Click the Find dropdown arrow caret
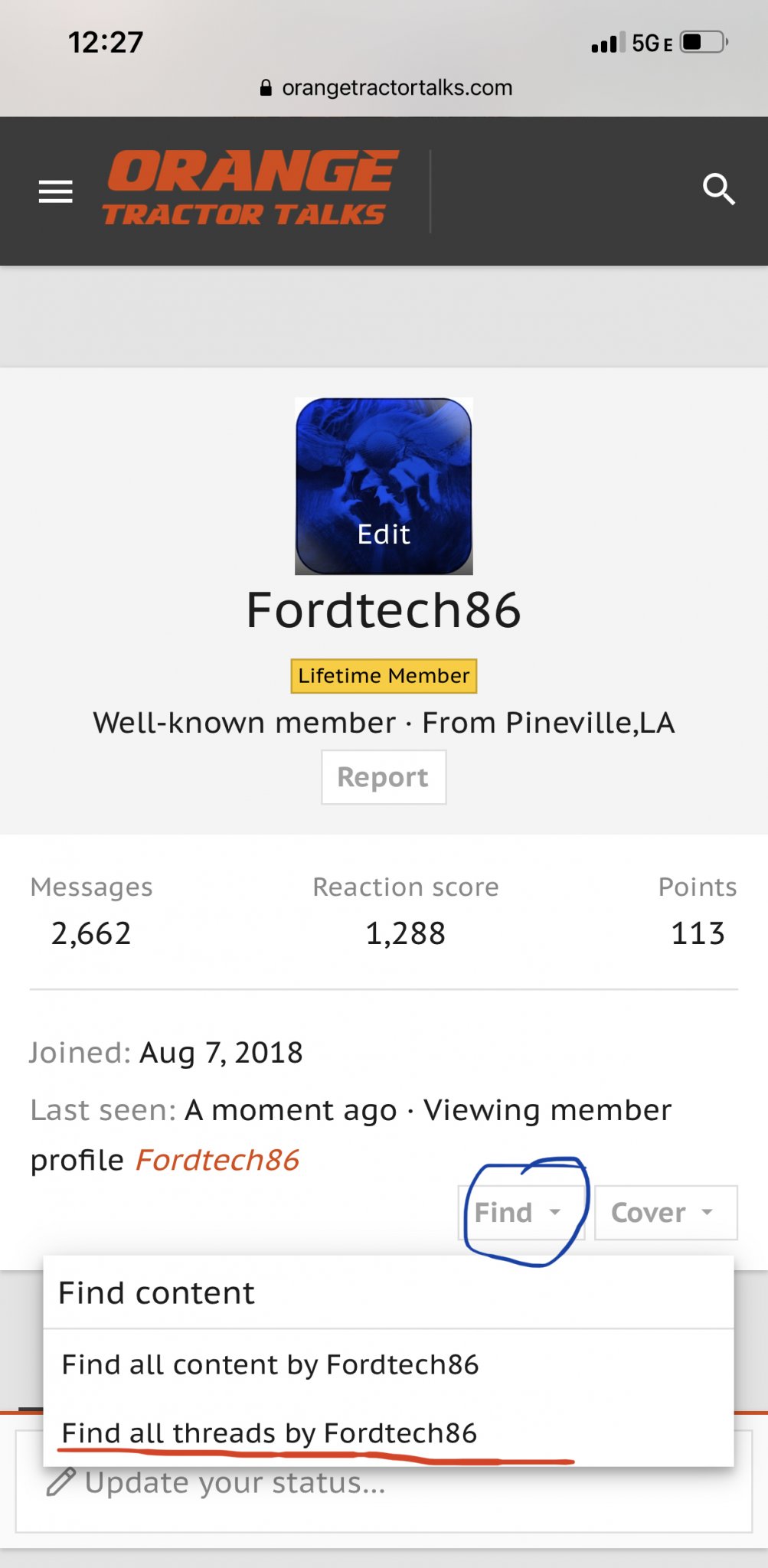Screen dimensions: 768x1568 tap(555, 1212)
